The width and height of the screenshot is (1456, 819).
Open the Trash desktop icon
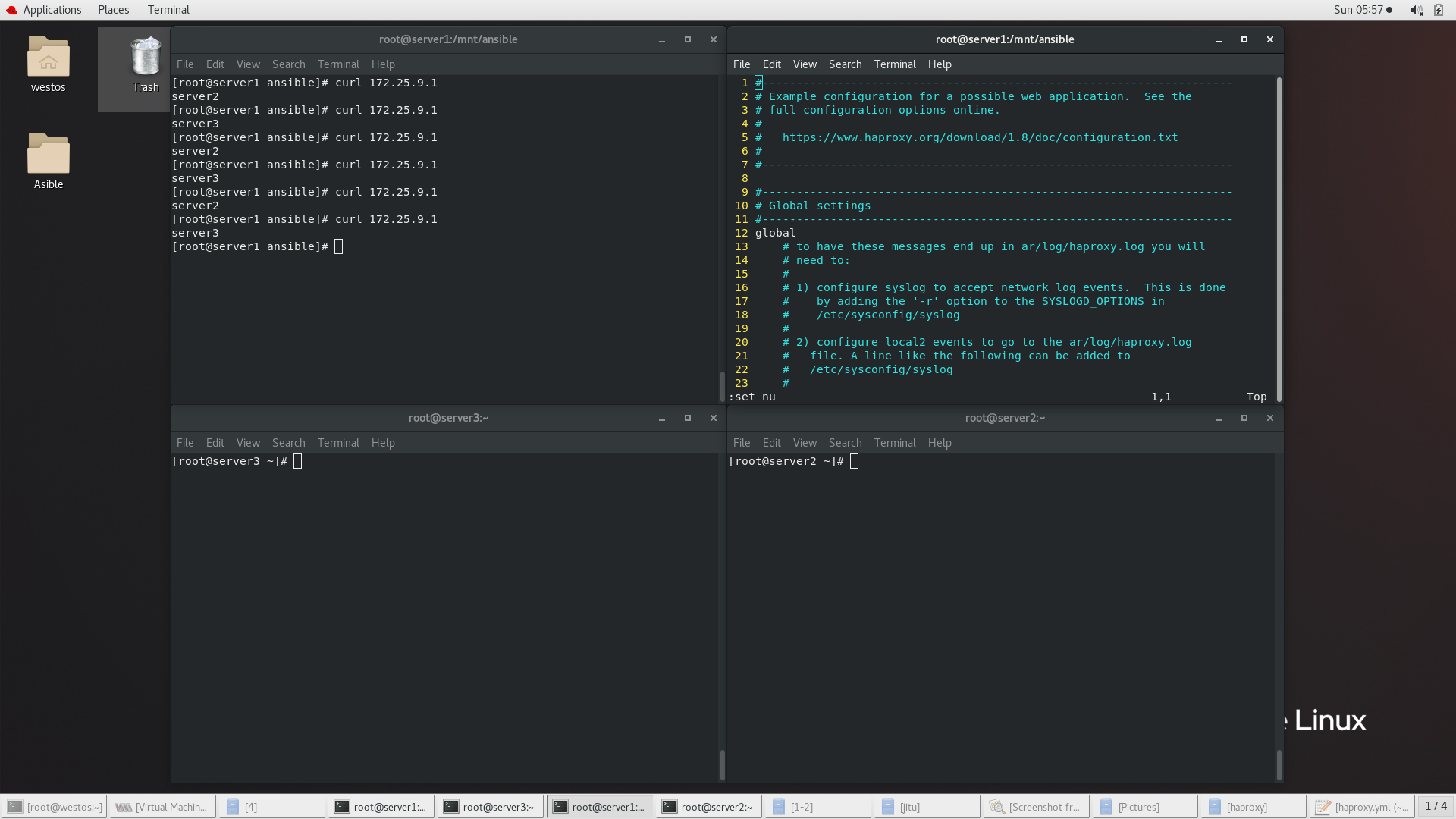click(x=145, y=58)
